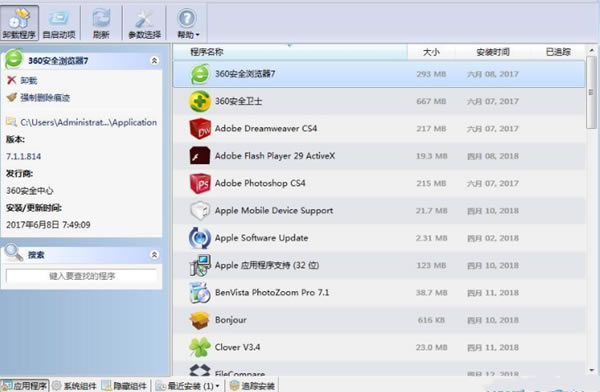Switch to Traced install (追踪安装) tab
The width and height of the screenshot is (600, 392).
pos(252,386)
